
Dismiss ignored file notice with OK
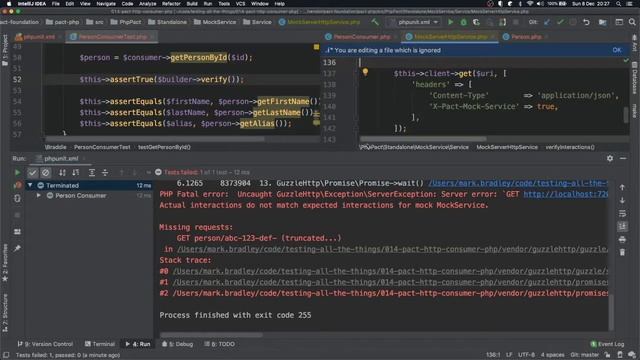click(x=617, y=50)
